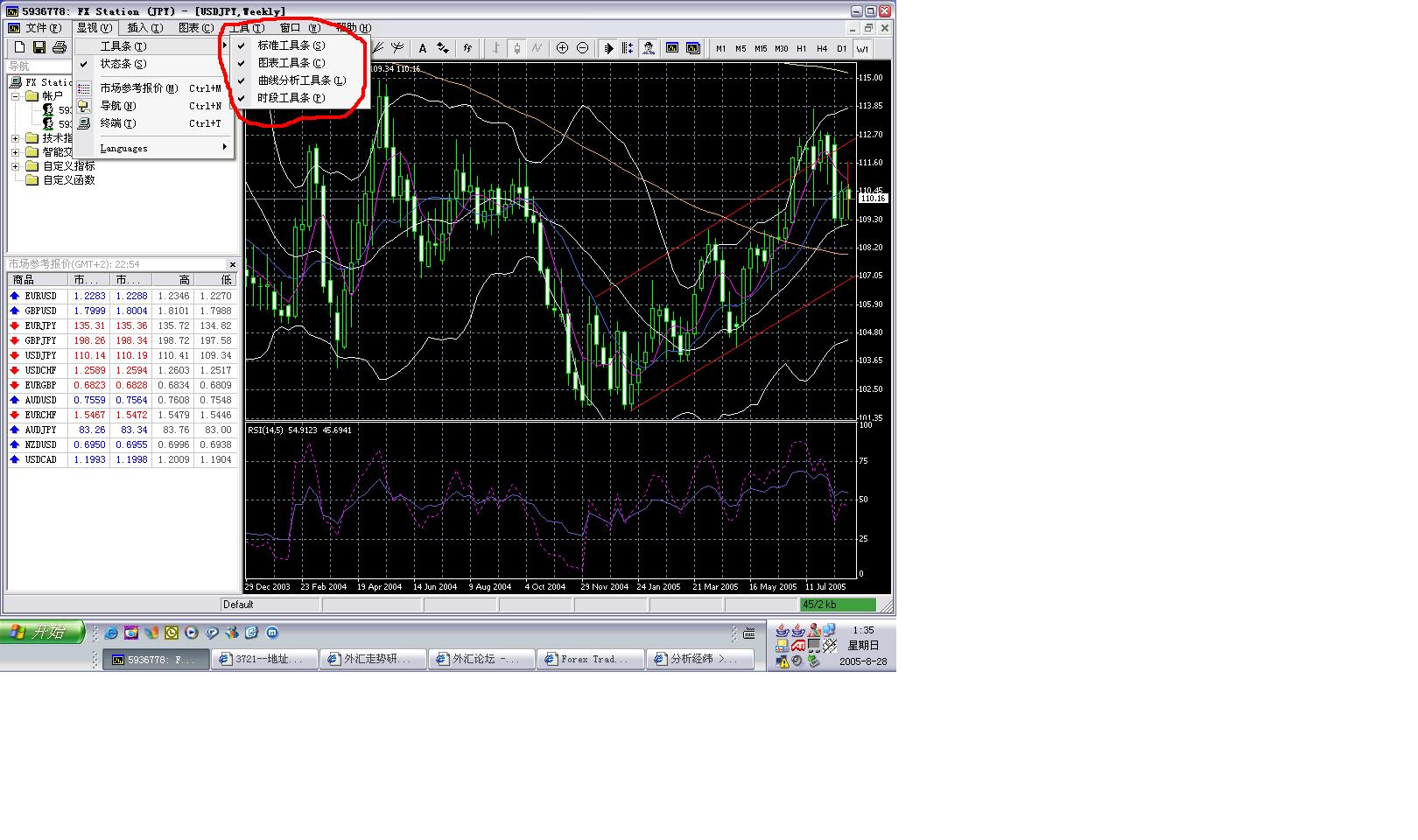
Task: Toggle 图表工具条 toolbar checkbox
Action: [242, 63]
